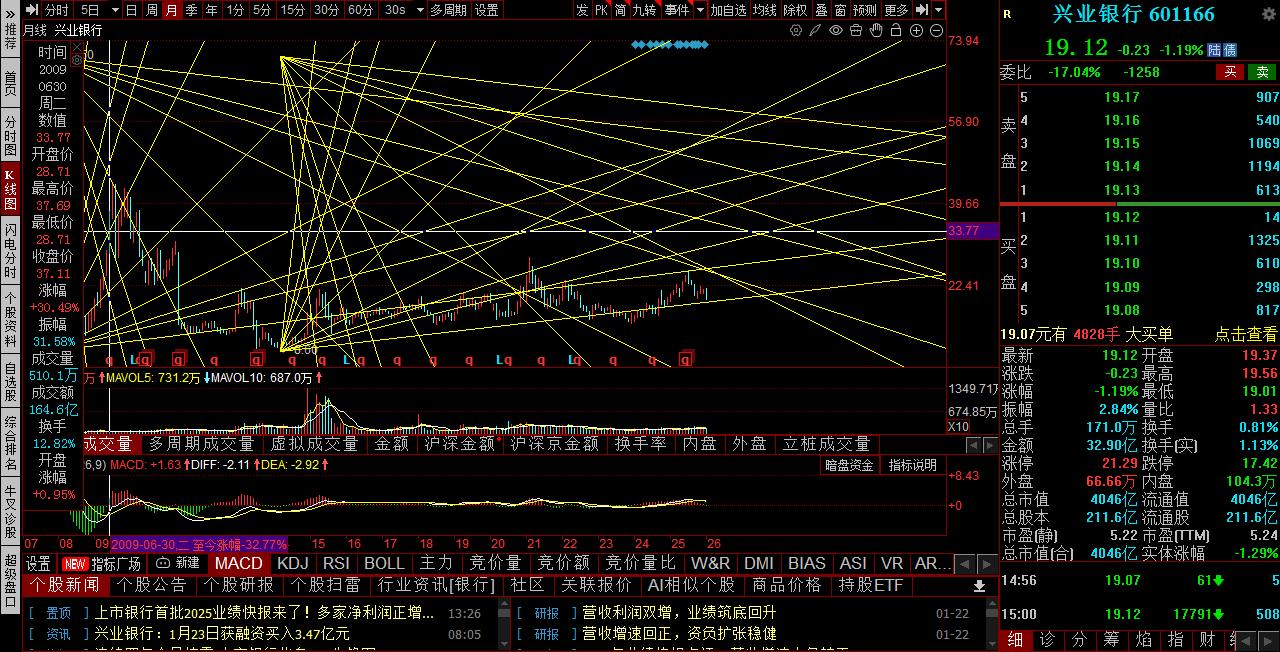The height and width of the screenshot is (652, 1280).
Task: Click the 诊 tab in bottom-right panel
Action: [1047, 640]
